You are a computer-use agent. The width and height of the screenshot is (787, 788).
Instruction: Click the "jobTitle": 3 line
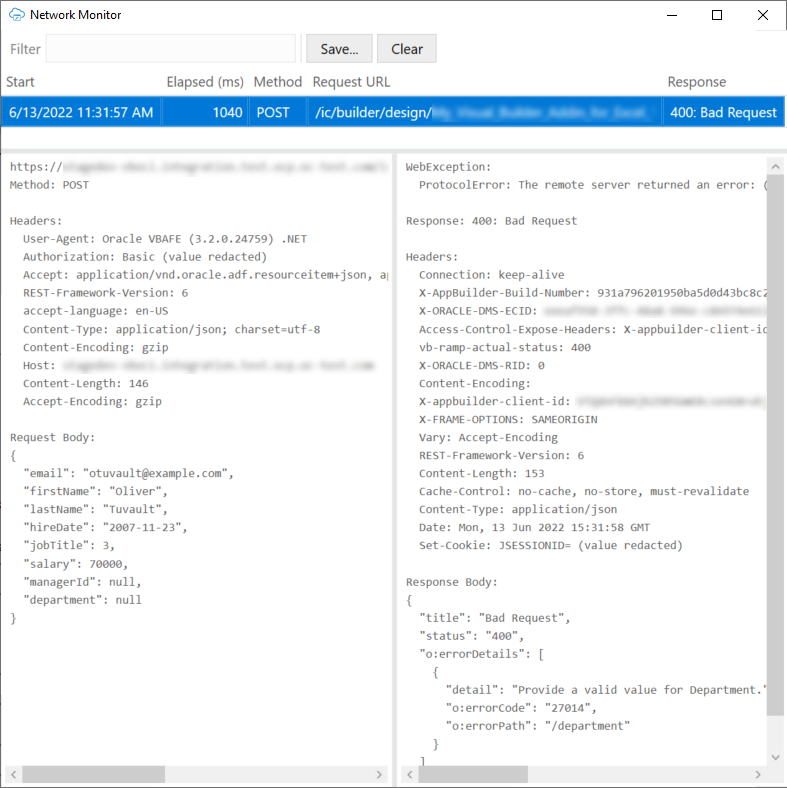(69, 546)
